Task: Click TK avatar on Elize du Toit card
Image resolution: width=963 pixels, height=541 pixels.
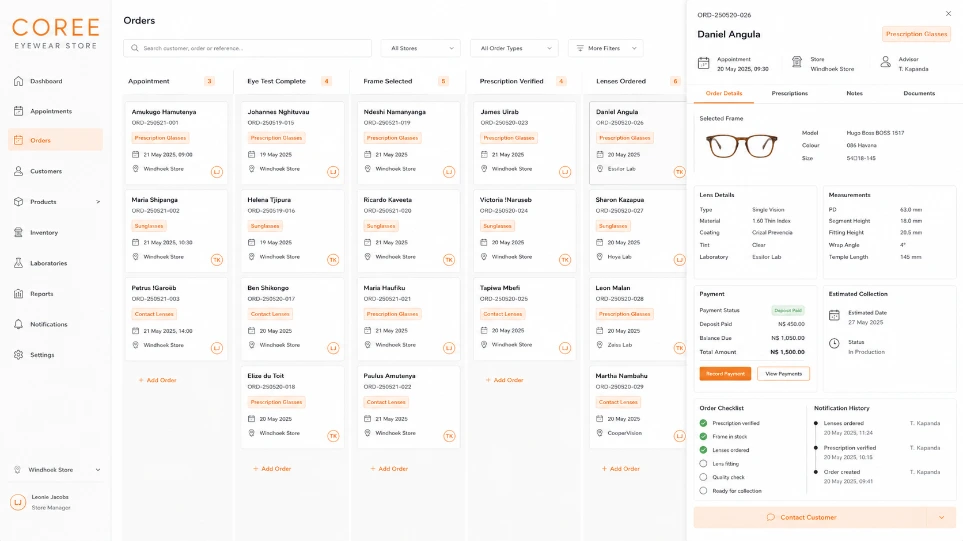Action: click(x=333, y=436)
